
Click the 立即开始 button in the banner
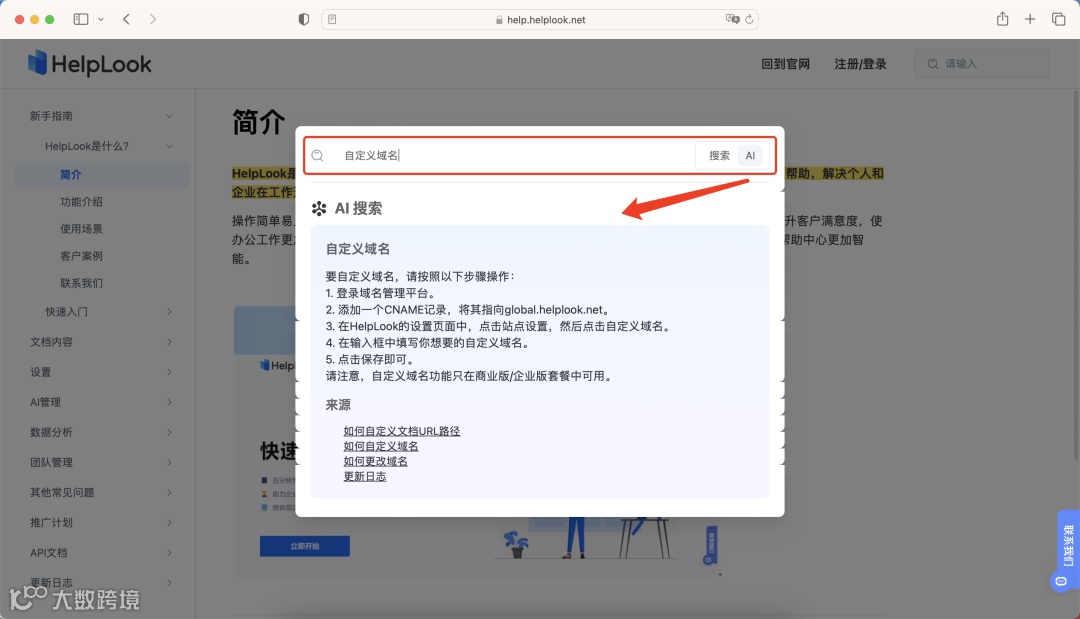pyautogui.click(x=304, y=546)
